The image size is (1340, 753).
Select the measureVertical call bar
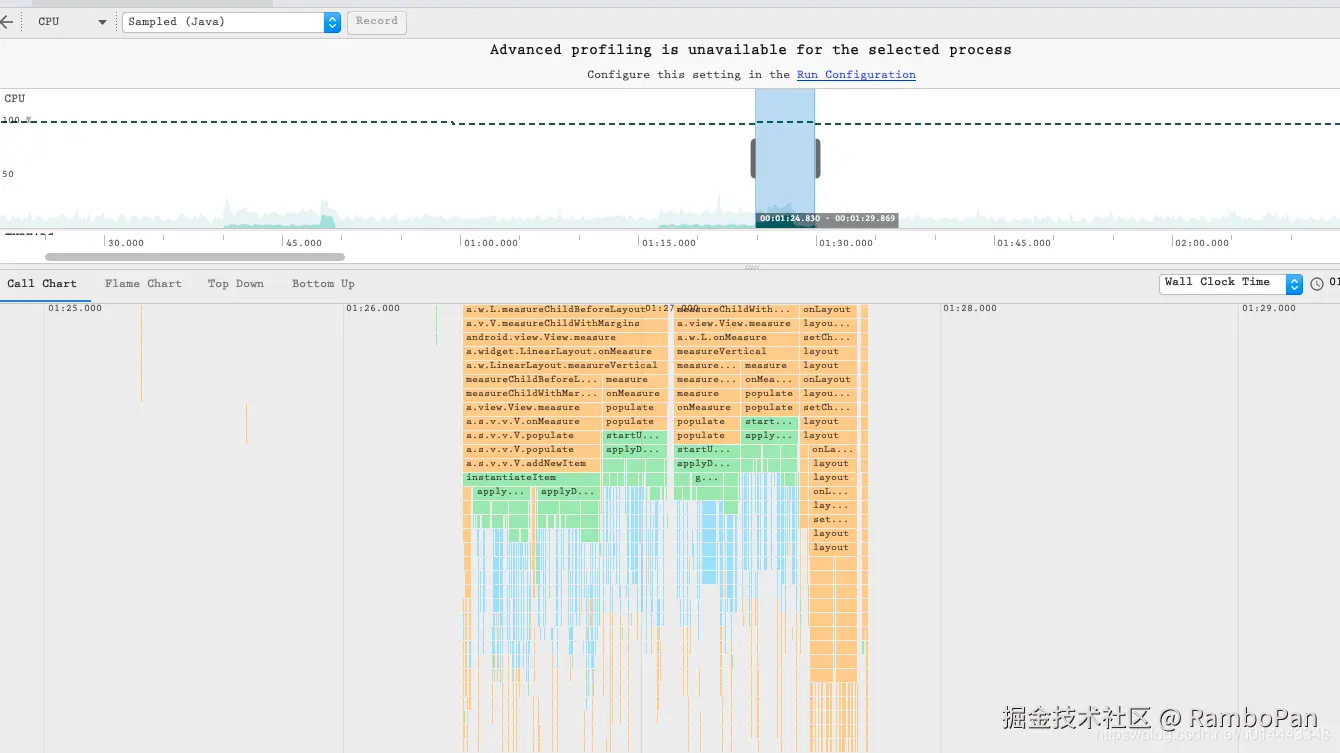[737, 352]
